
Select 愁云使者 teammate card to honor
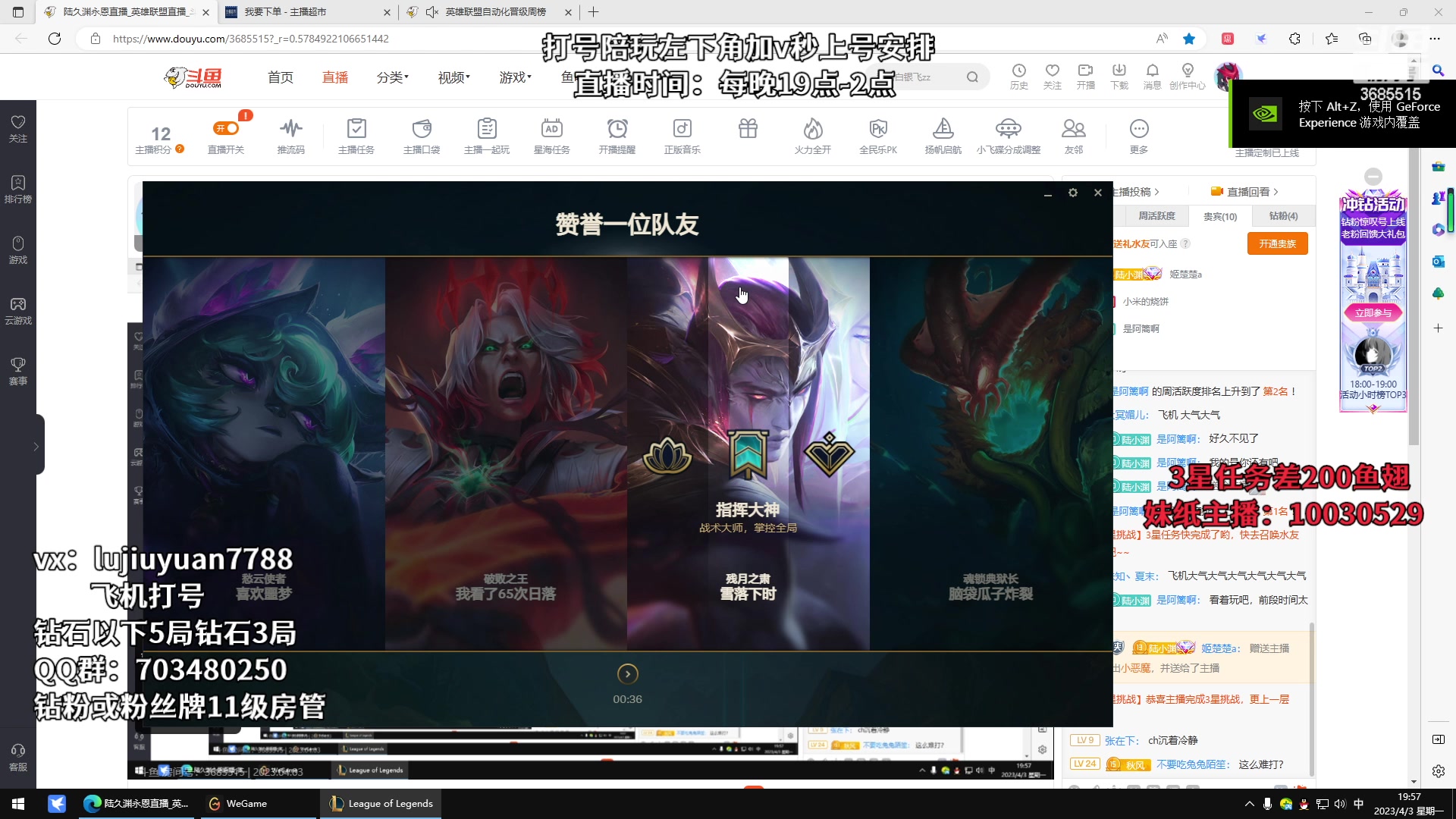(x=264, y=453)
